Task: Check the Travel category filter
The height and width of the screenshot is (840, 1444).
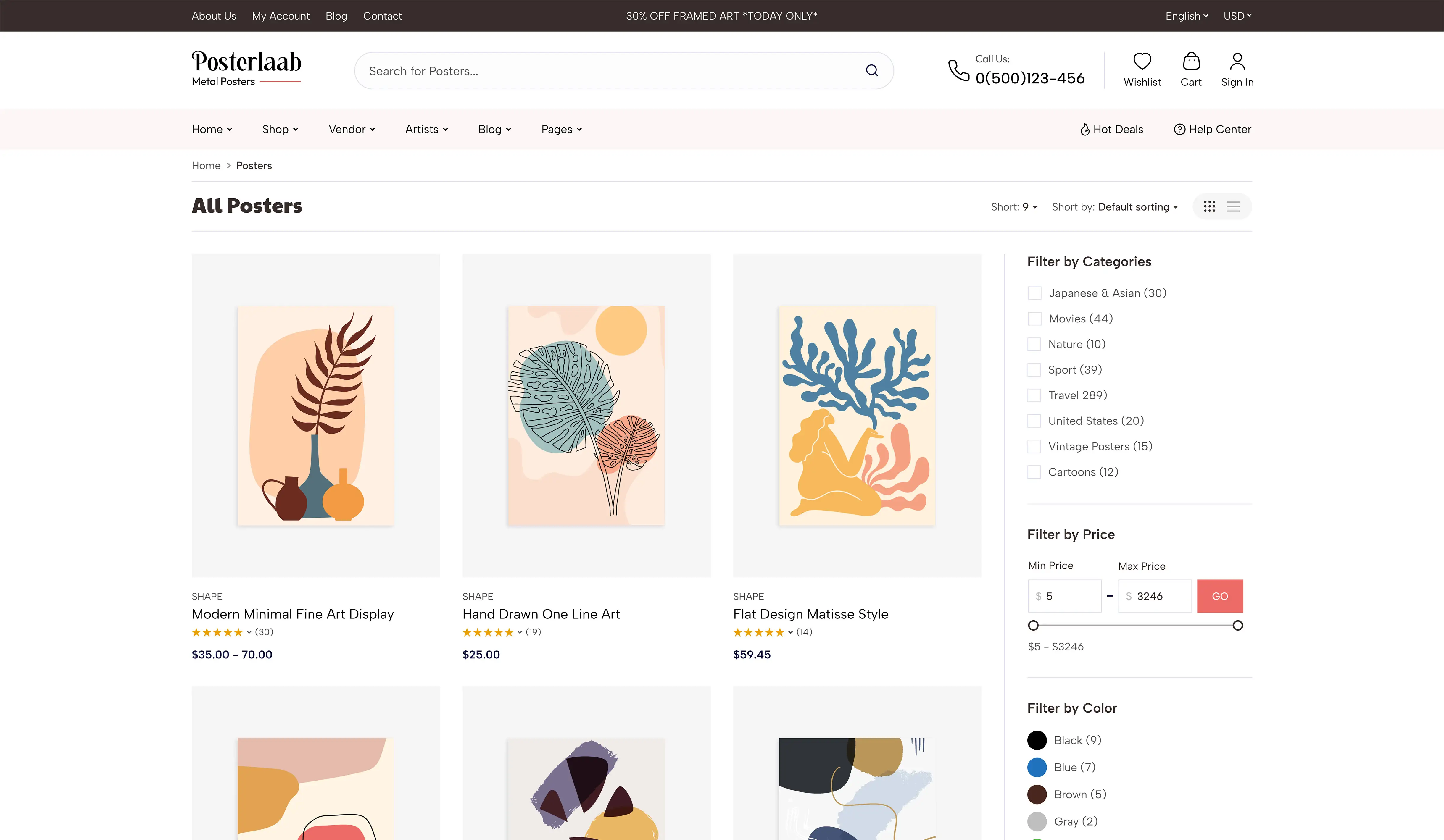Action: (1034, 395)
